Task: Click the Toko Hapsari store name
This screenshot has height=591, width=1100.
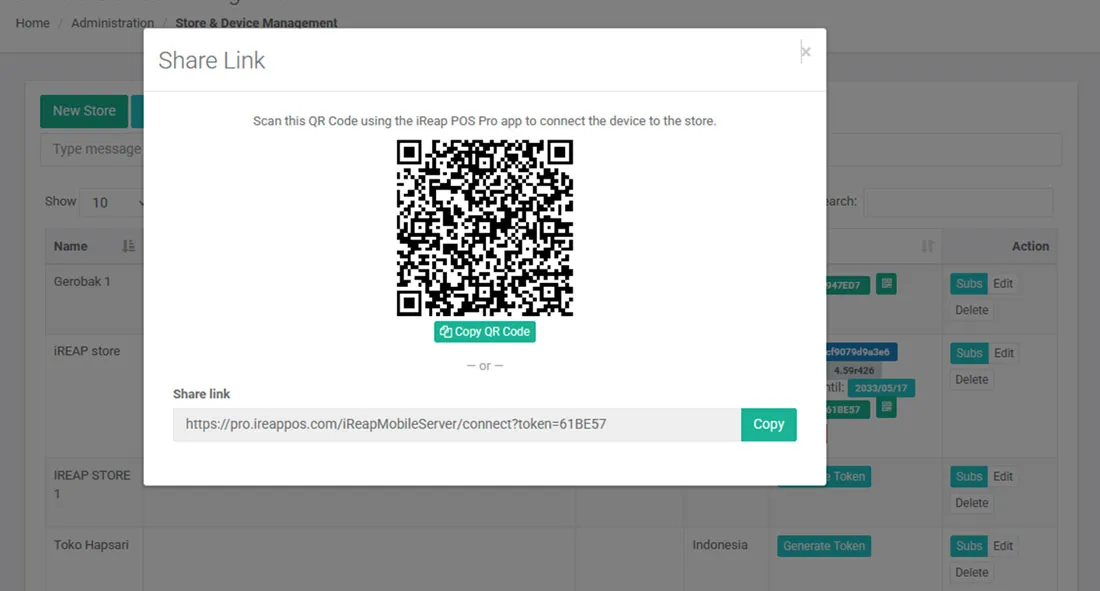Action: click(x=91, y=545)
